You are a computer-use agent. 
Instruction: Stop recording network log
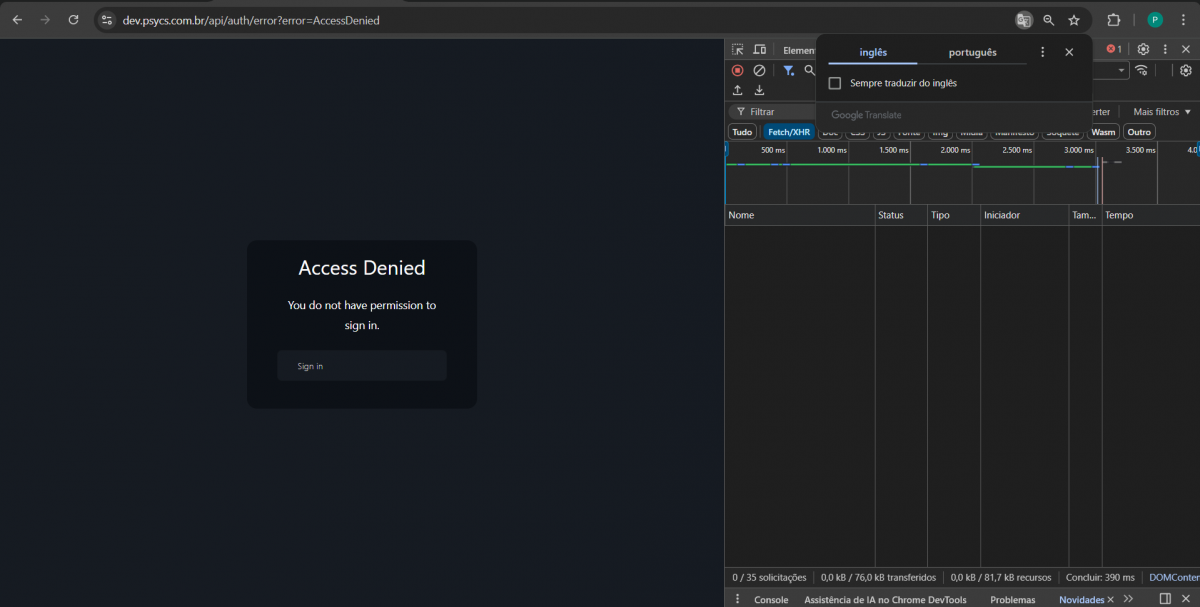coord(737,71)
